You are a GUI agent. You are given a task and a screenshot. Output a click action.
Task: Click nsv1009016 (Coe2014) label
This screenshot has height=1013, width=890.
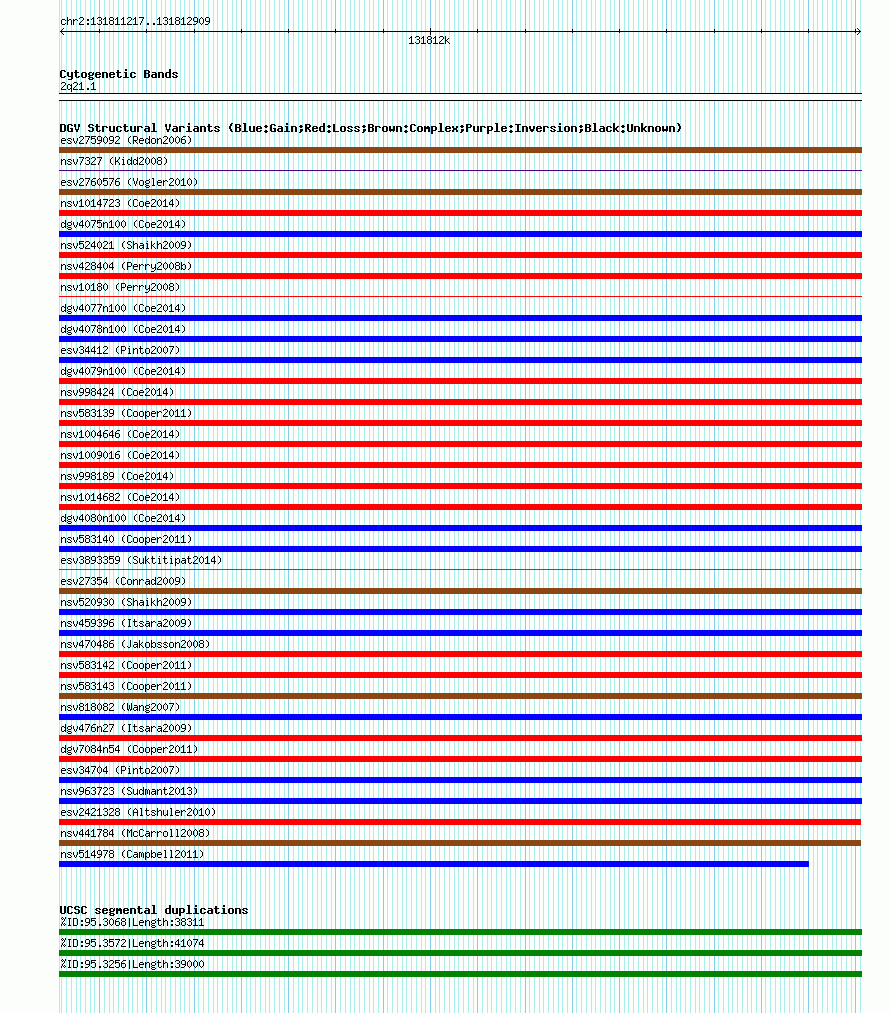[120, 455]
